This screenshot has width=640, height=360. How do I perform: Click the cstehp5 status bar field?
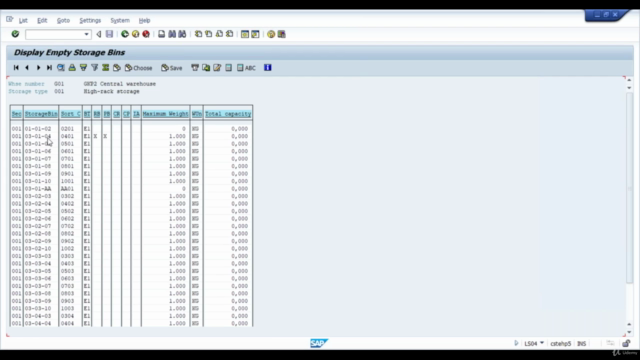tap(560, 344)
